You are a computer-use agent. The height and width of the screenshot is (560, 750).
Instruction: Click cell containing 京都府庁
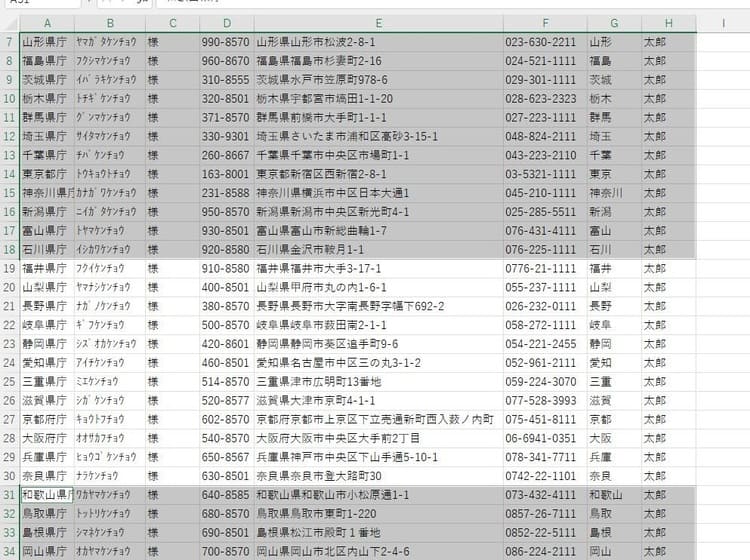click(x=47, y=419)
